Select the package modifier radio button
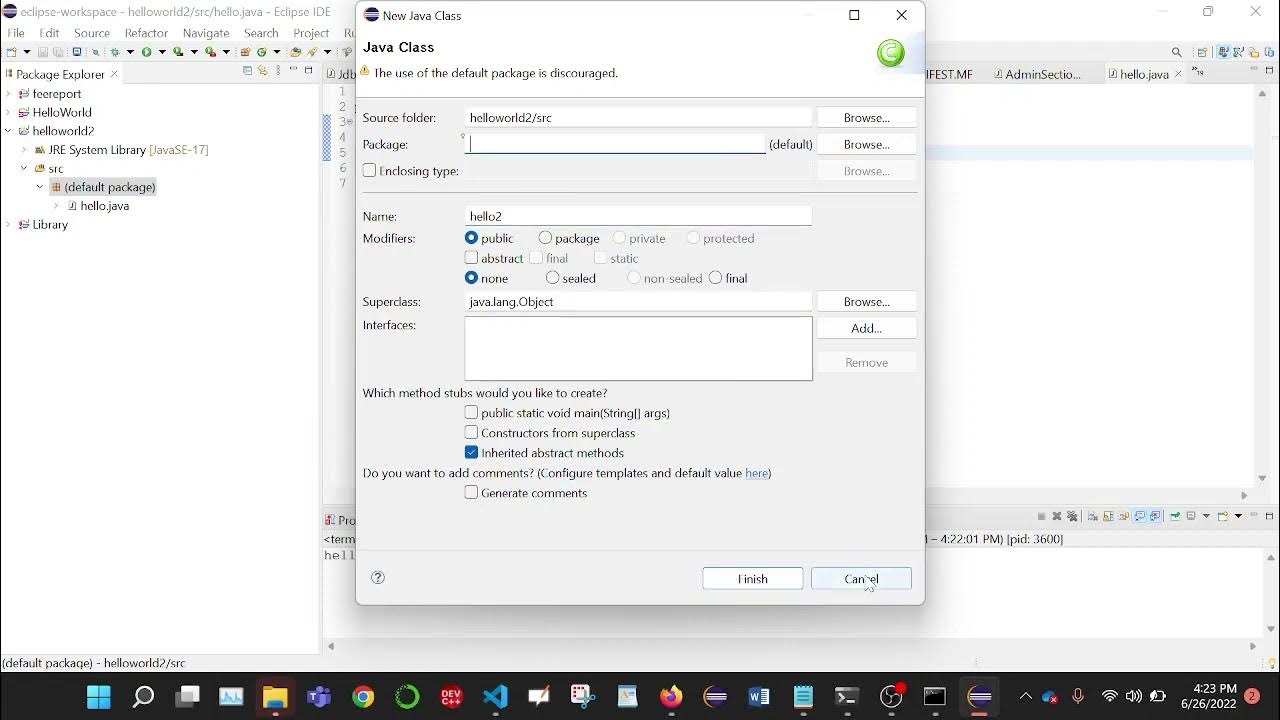This screenshot has width=1280, height=720. (x=545, y=238)
